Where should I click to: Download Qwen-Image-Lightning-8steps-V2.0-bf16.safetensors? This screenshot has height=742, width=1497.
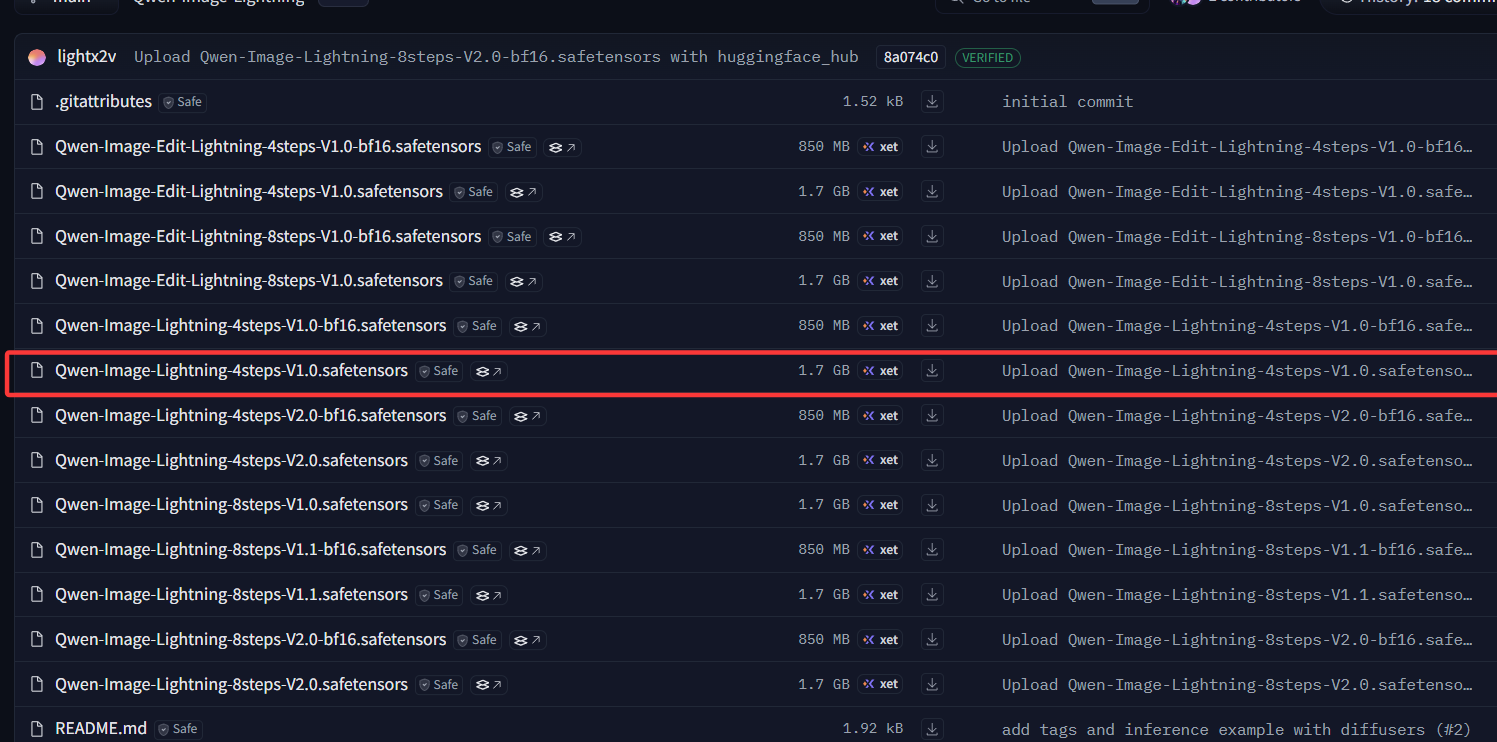[x=932, y=640]
